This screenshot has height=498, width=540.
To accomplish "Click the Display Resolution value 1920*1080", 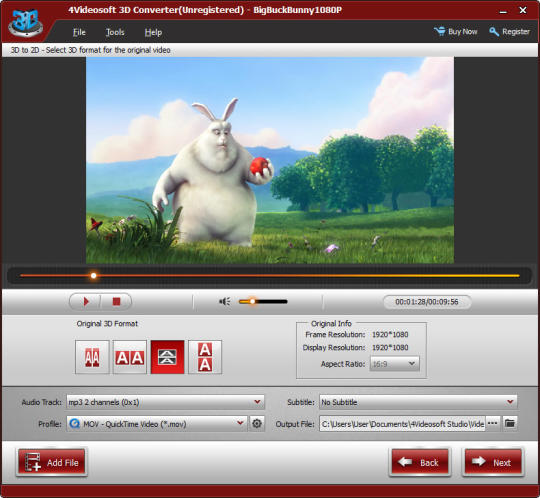I will (x=390, y=347).
